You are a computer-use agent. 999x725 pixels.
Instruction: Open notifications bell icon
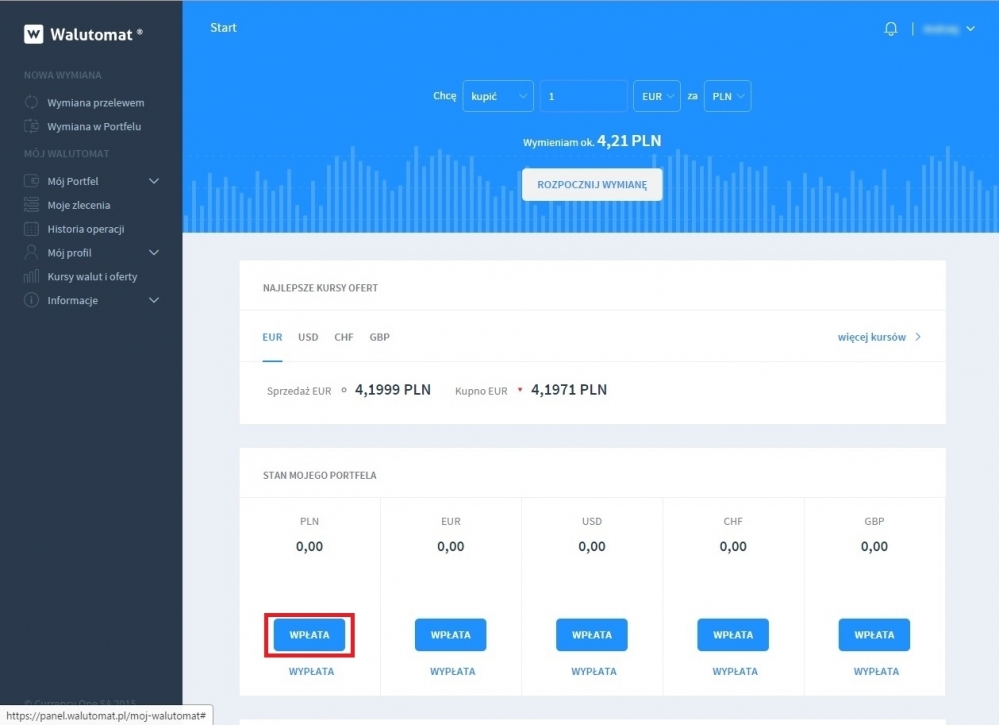(891, 29)
